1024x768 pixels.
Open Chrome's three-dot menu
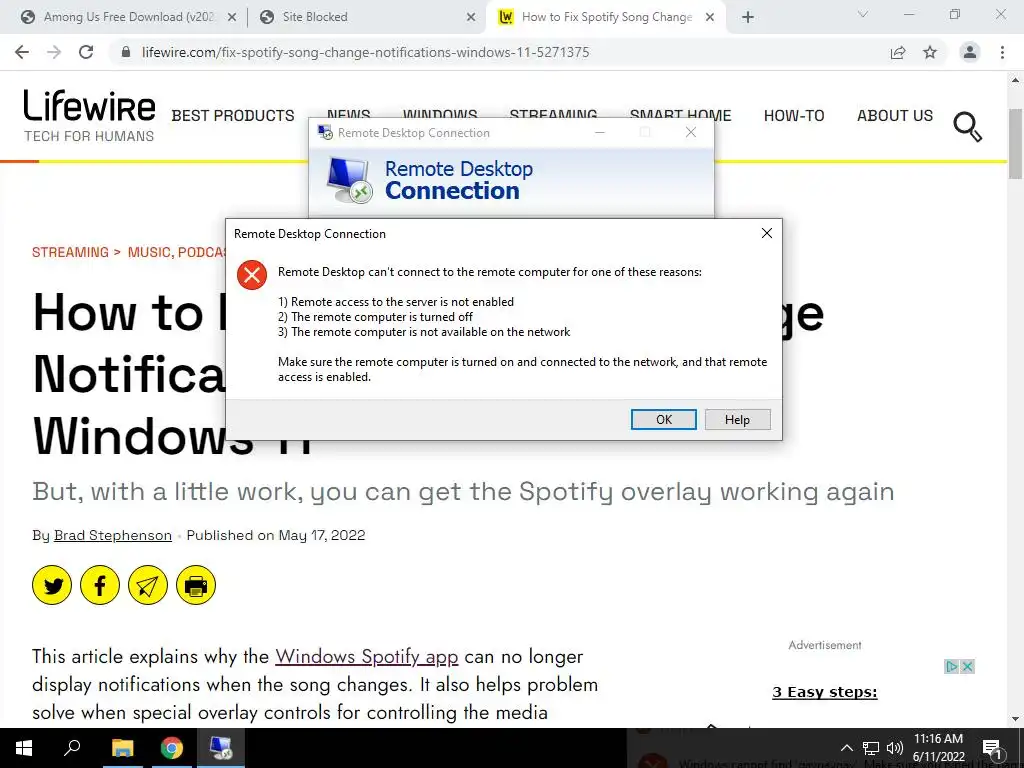pyautogui.click(x=1002, y=52)
